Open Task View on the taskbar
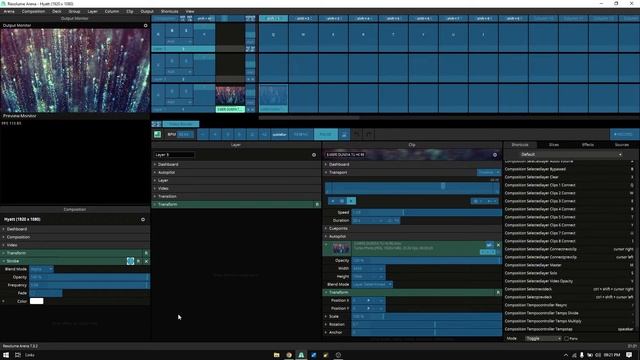640x360 pixels. point(18,355)
